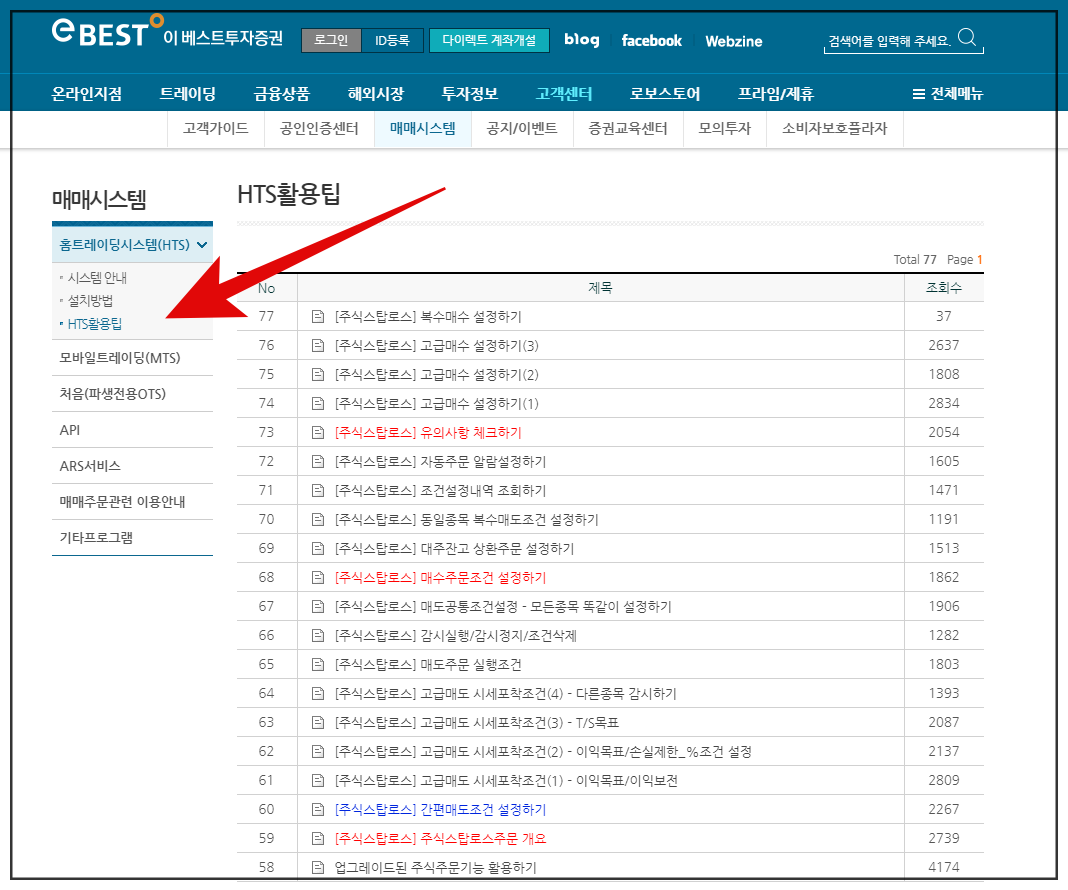Open post 업그레이드된 주식주문기능 활용하기

(435, 868)
